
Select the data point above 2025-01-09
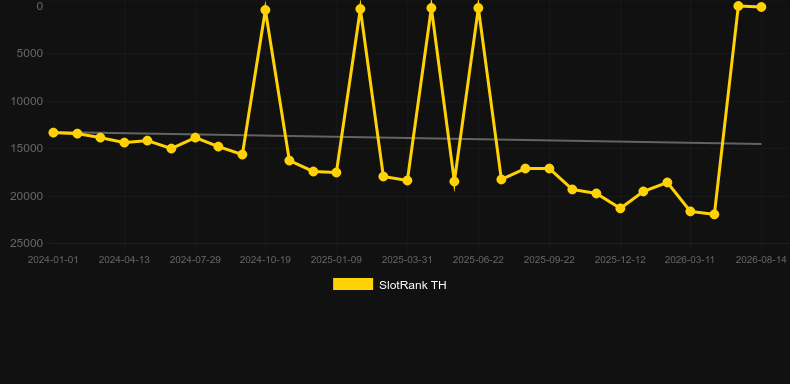(336, 172)
